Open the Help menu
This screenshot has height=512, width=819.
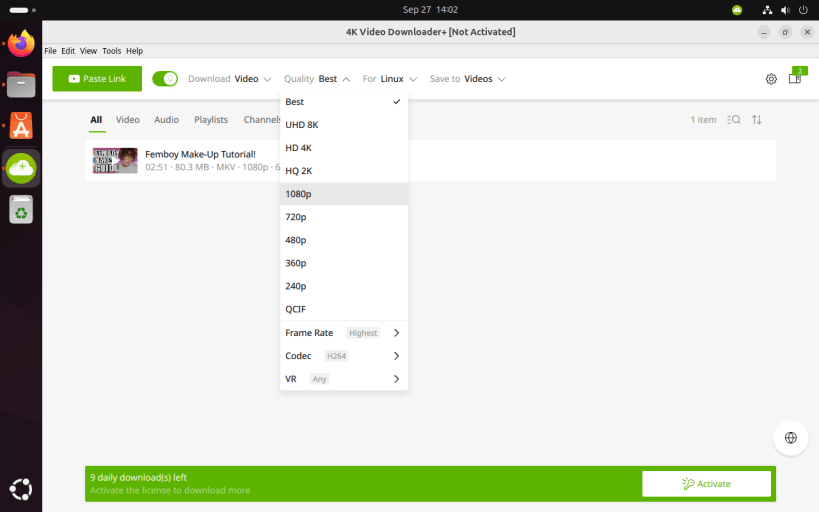[x=134, y=51]
